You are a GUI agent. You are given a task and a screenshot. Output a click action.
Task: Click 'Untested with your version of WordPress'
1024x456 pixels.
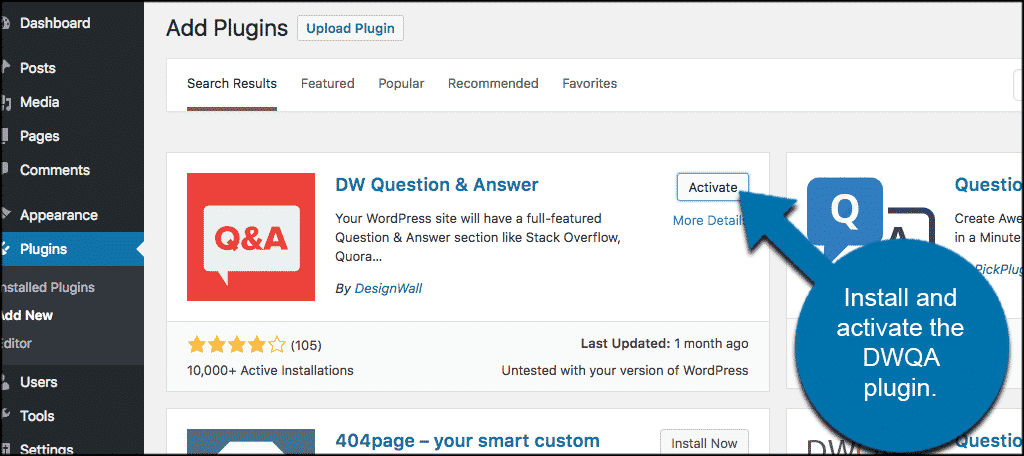pos(625,370)
